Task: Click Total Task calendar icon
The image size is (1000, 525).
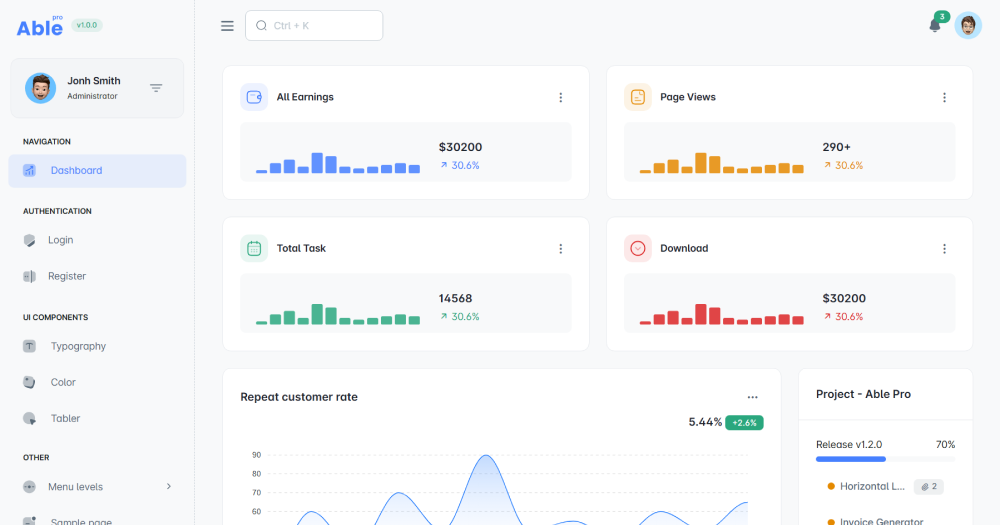Action: (x=254, y=248)
